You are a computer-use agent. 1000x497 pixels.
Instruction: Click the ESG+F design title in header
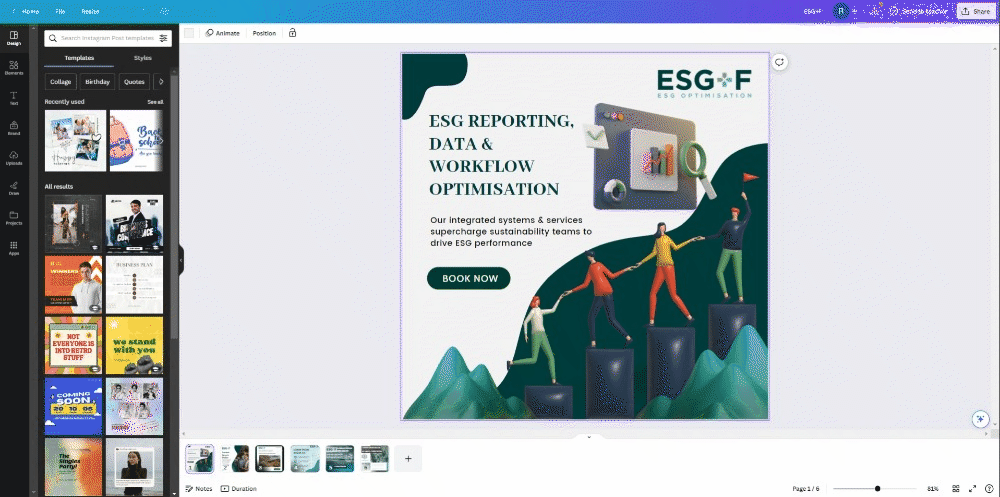click(x=812, y=11)
